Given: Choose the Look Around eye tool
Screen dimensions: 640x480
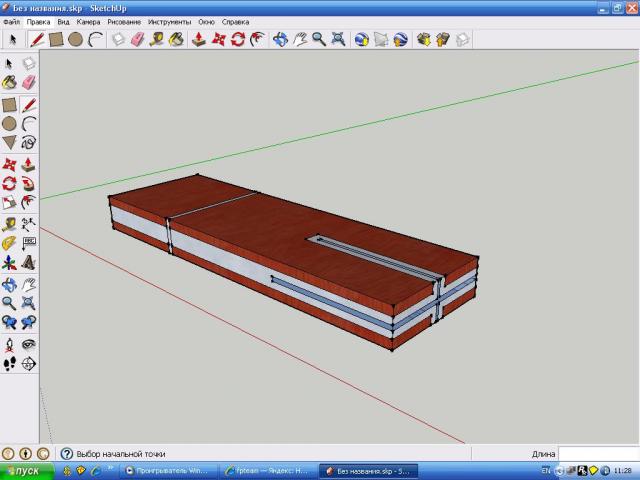Looking at the screenshot, I should pyautogui.click(x=28, y=344).
